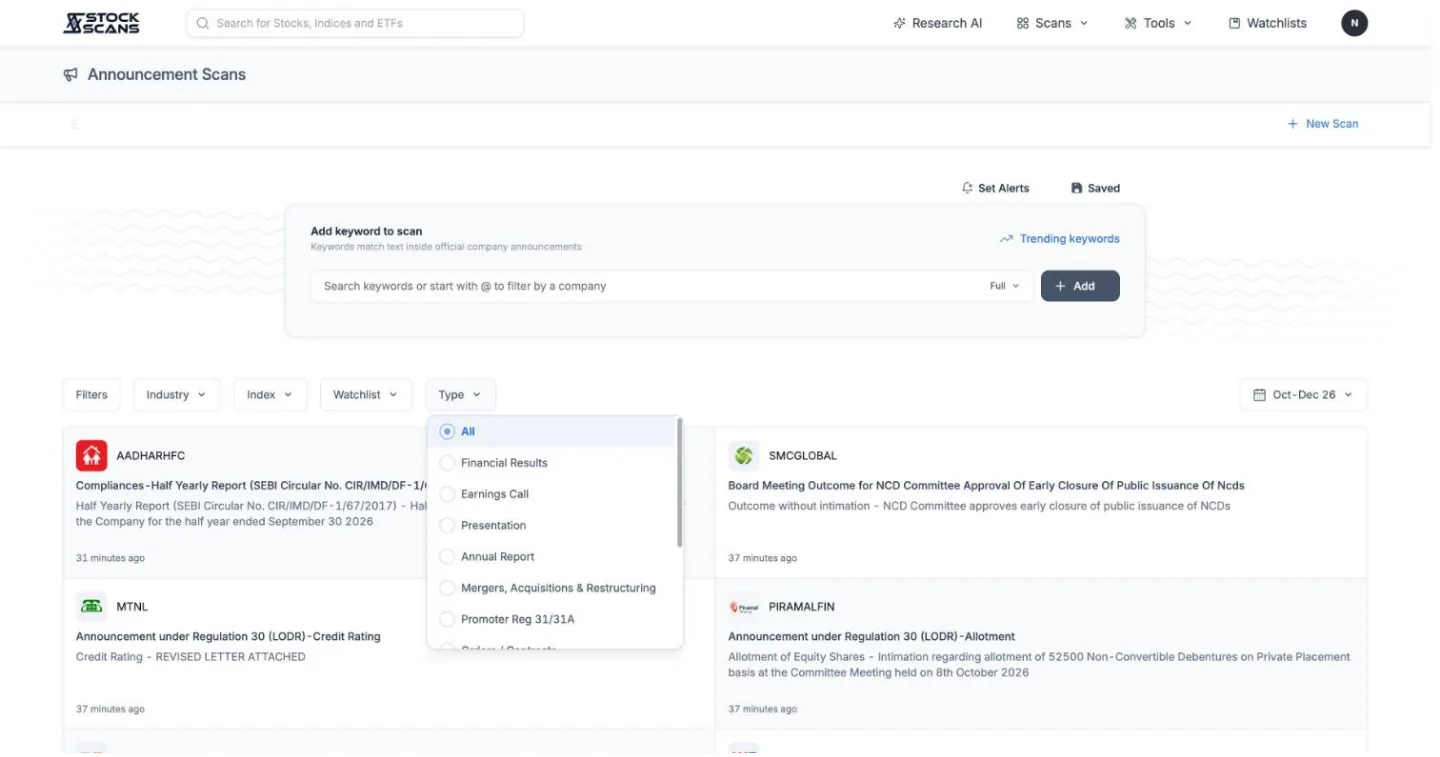Click the Type dropdown list scrollbar

pyautogui.click(x=680, y=483)
